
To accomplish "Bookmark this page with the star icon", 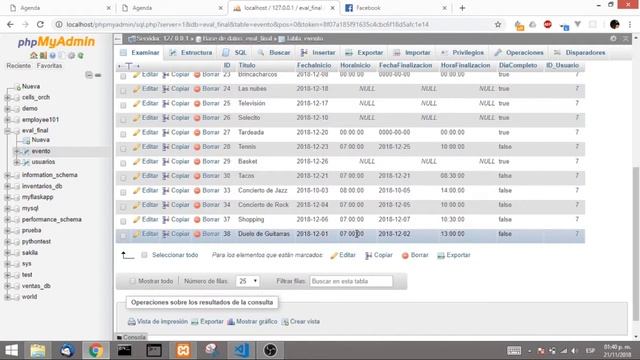I will [498, 24].
